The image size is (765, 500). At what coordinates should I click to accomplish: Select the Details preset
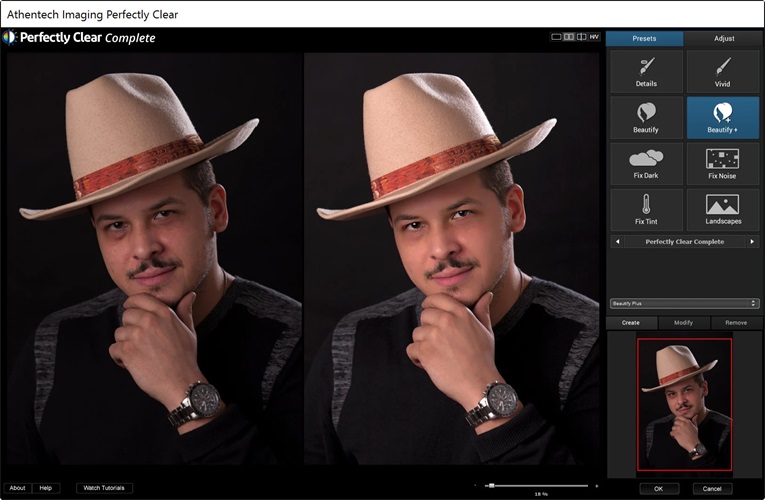[646, 72]
